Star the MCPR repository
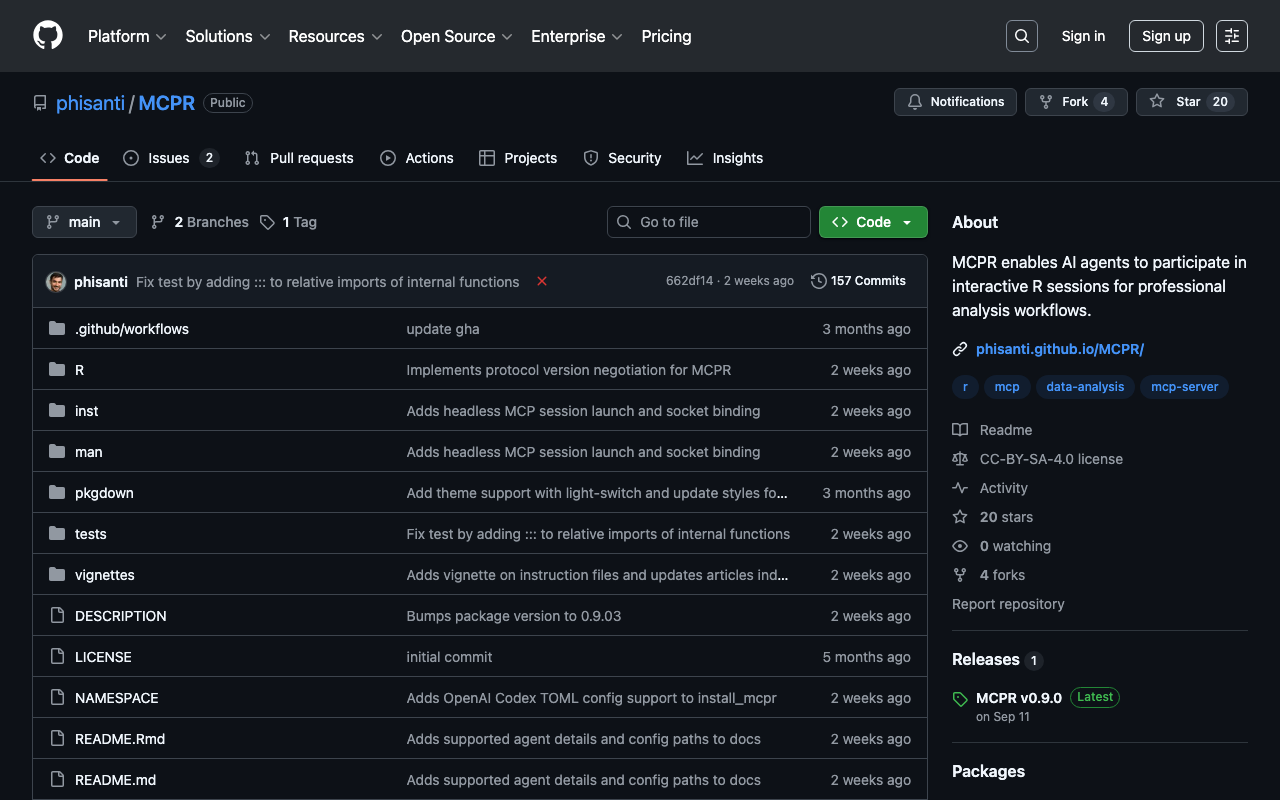Screen dimensions: 1280x800 point(1191,102)
